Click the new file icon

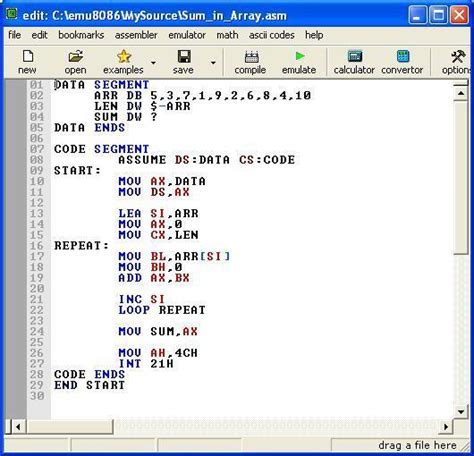click(28, 57)
